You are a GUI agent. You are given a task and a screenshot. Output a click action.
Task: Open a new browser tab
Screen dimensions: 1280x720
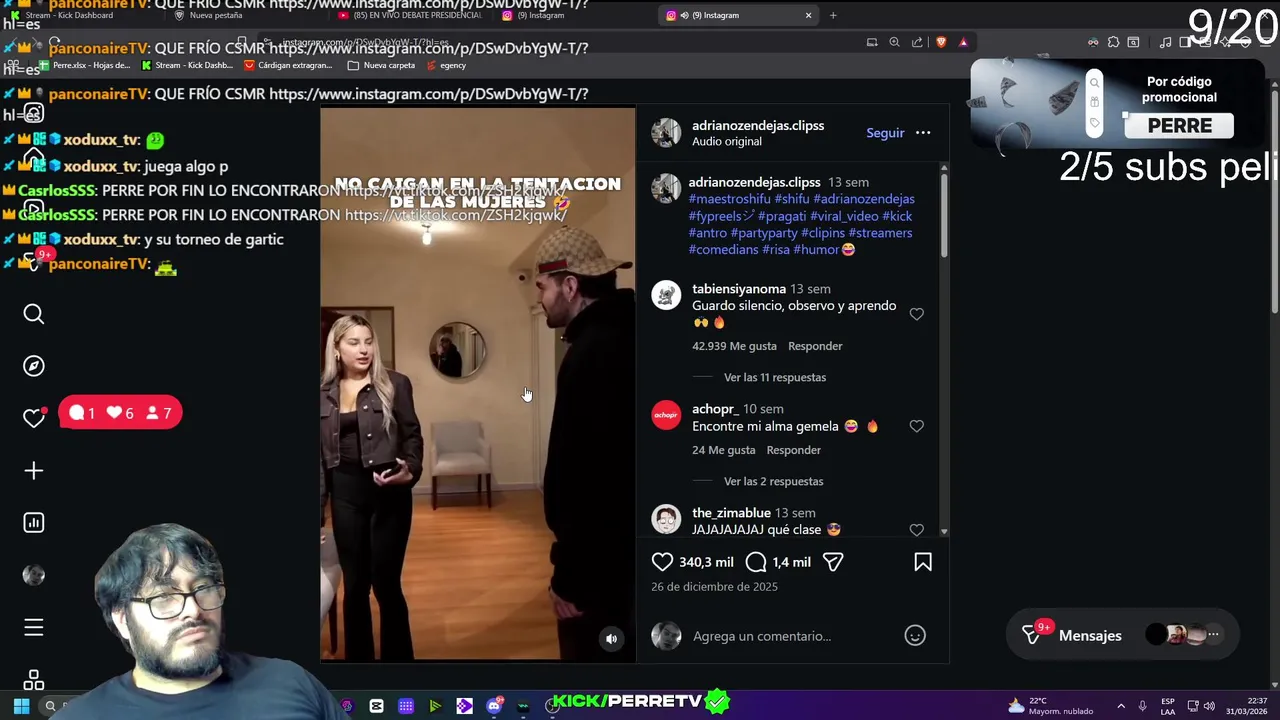833,15
